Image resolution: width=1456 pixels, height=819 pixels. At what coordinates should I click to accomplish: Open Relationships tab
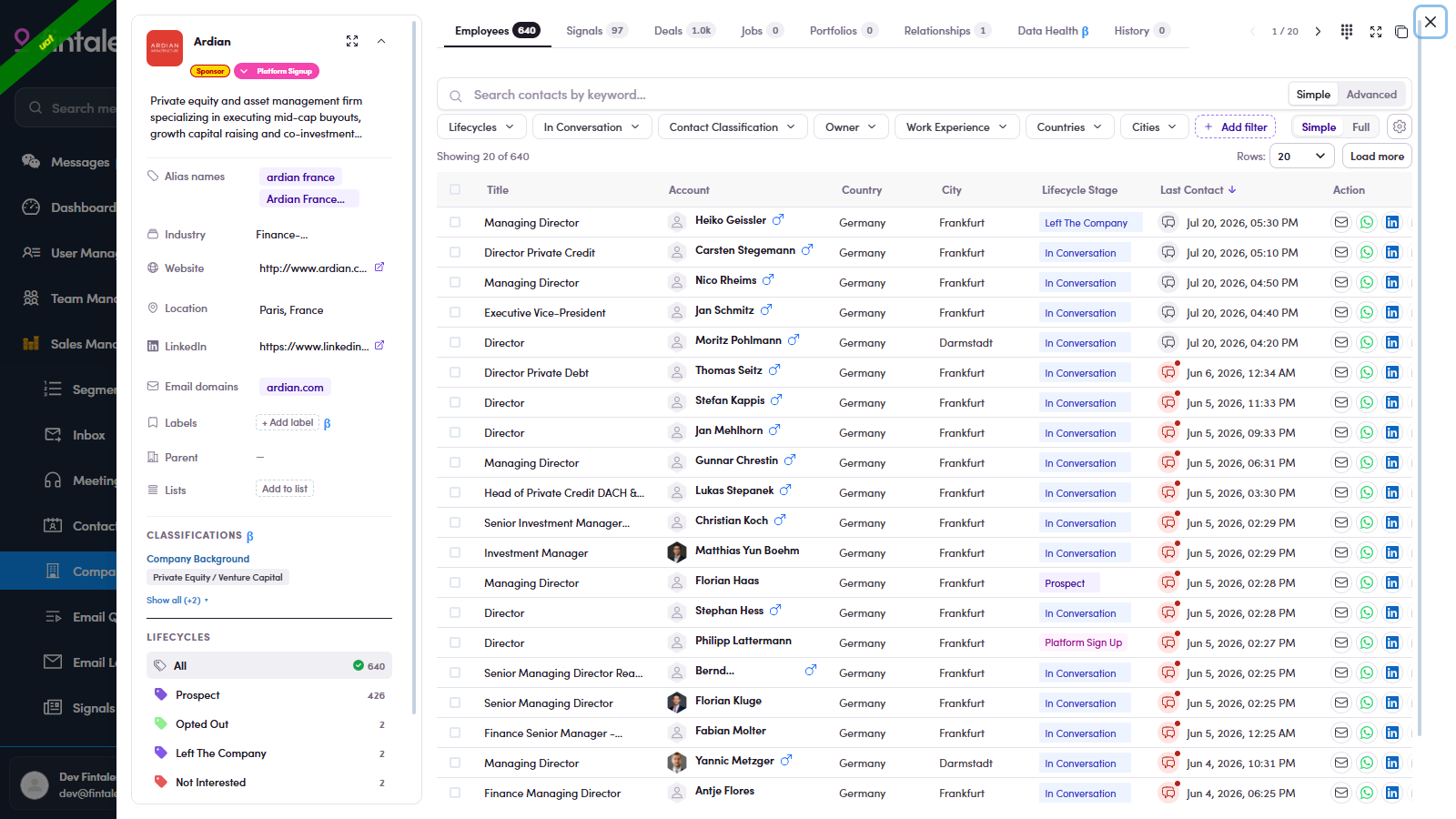[946, 31]
